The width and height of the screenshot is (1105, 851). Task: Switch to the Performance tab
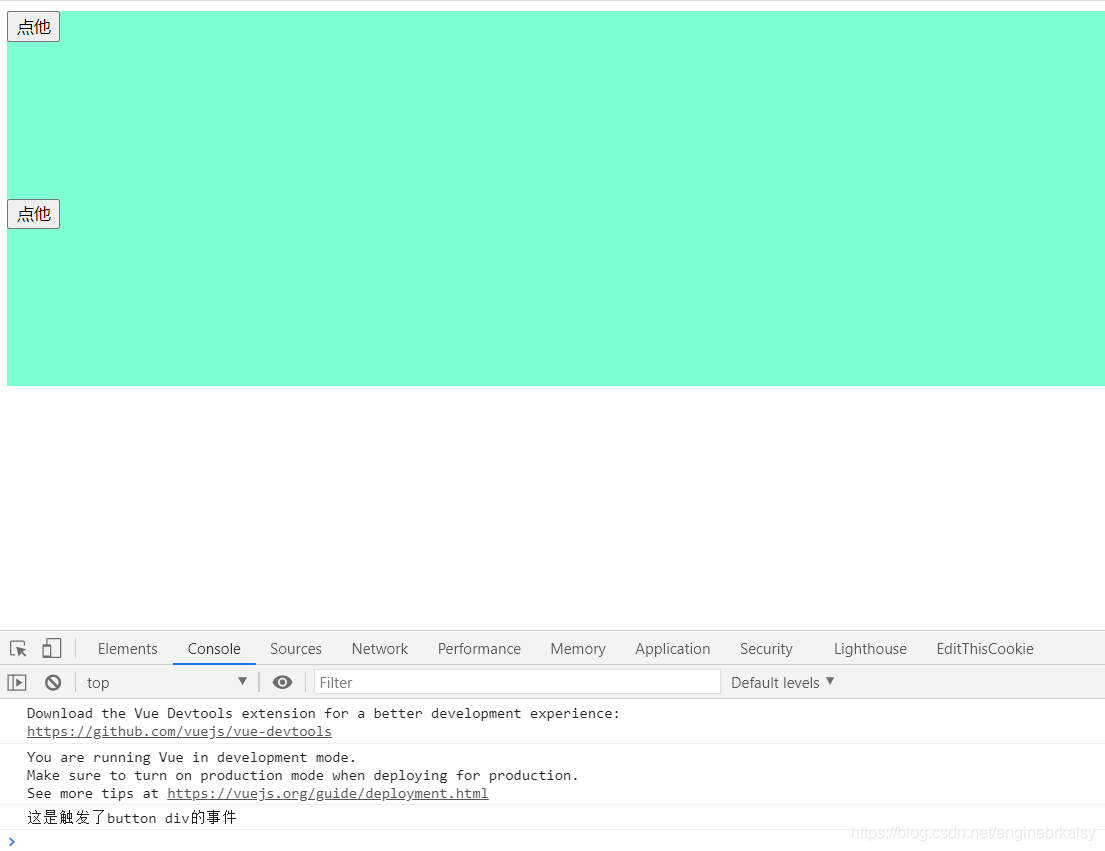pos(479,649)
